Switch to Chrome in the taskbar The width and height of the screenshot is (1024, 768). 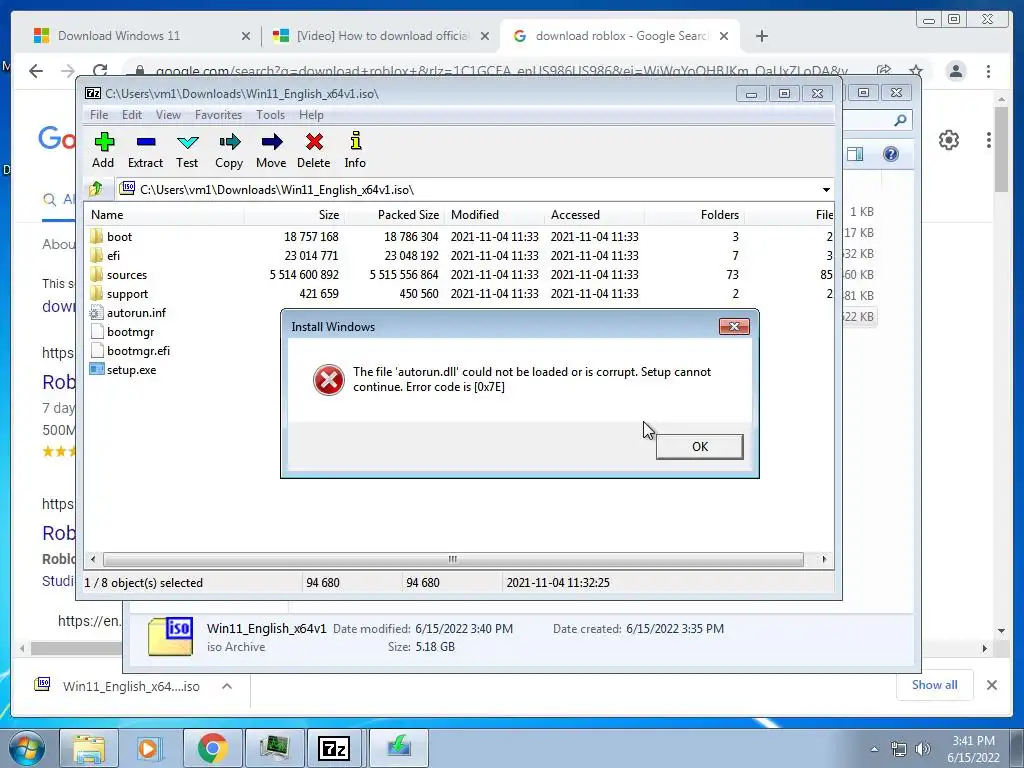click(x=212, y=748)
